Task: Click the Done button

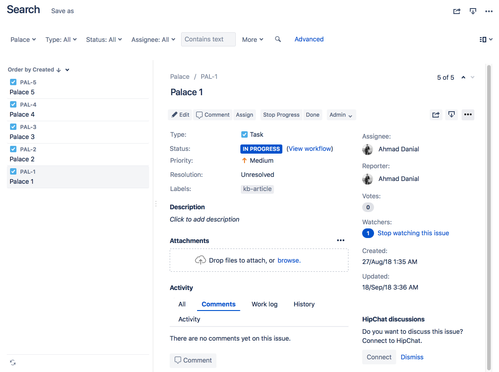Action: tap(312, 115)
